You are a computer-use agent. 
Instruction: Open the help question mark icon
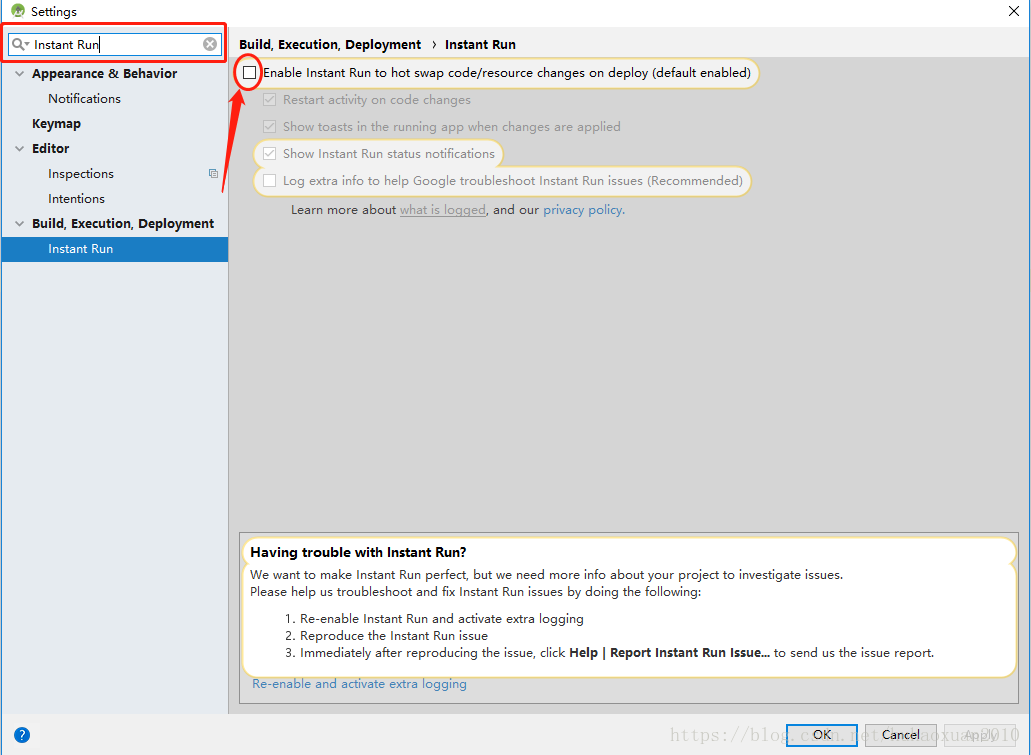22,735
